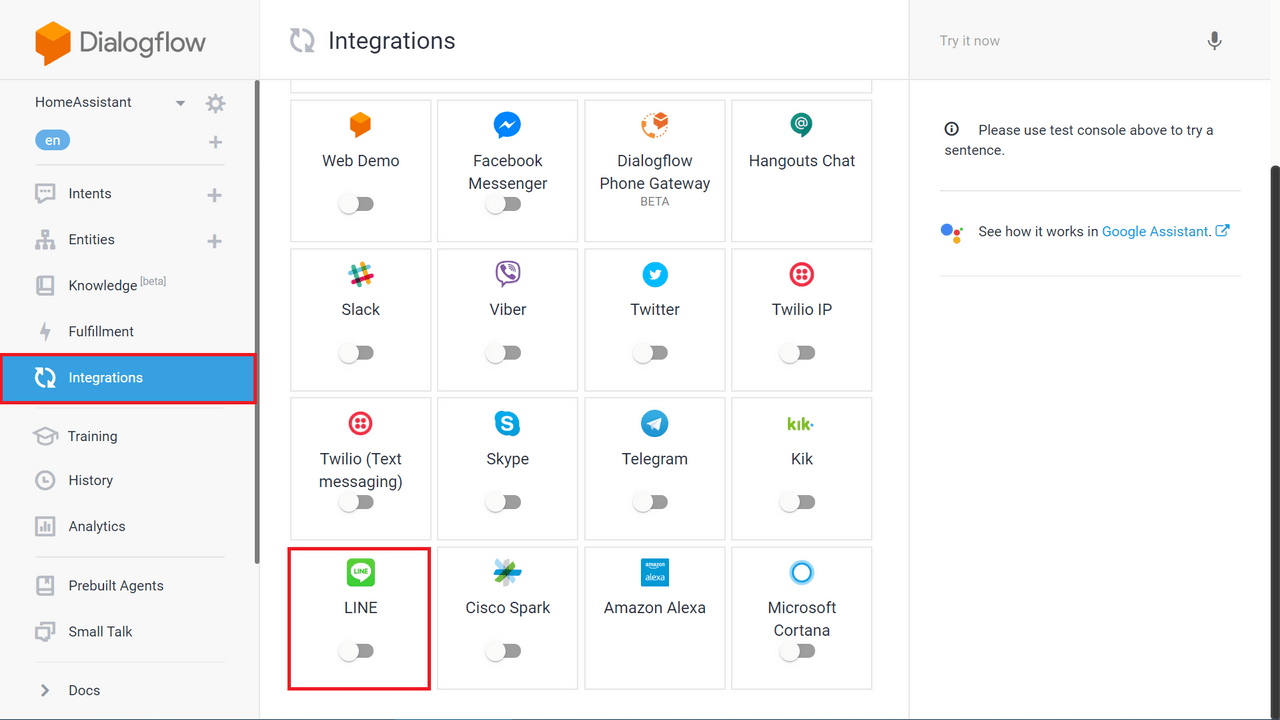Open the Dialogflow Phone Gateway card
This screenshot has height=720, width=1280.
tap(654, 170)
